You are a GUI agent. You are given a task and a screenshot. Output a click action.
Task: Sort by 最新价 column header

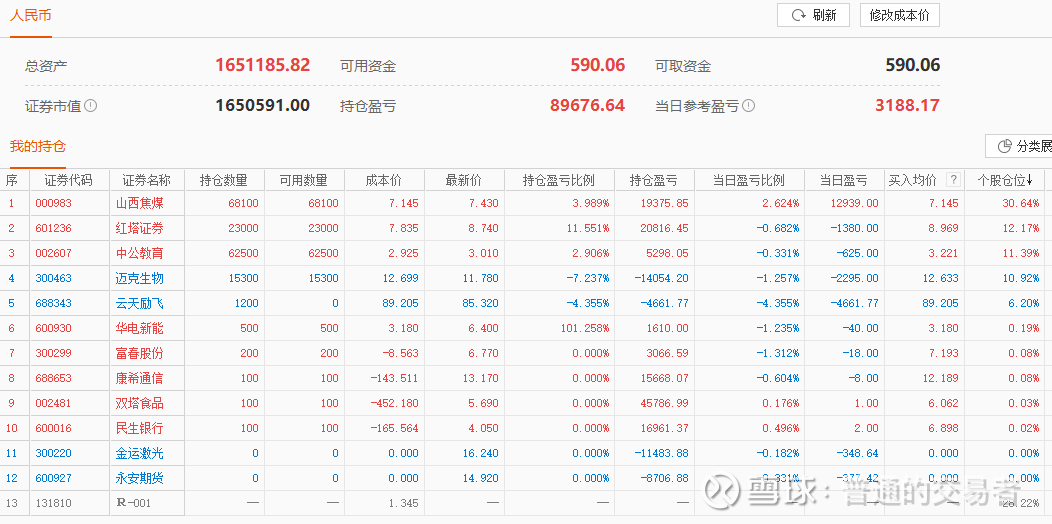[x=463, y=180]
